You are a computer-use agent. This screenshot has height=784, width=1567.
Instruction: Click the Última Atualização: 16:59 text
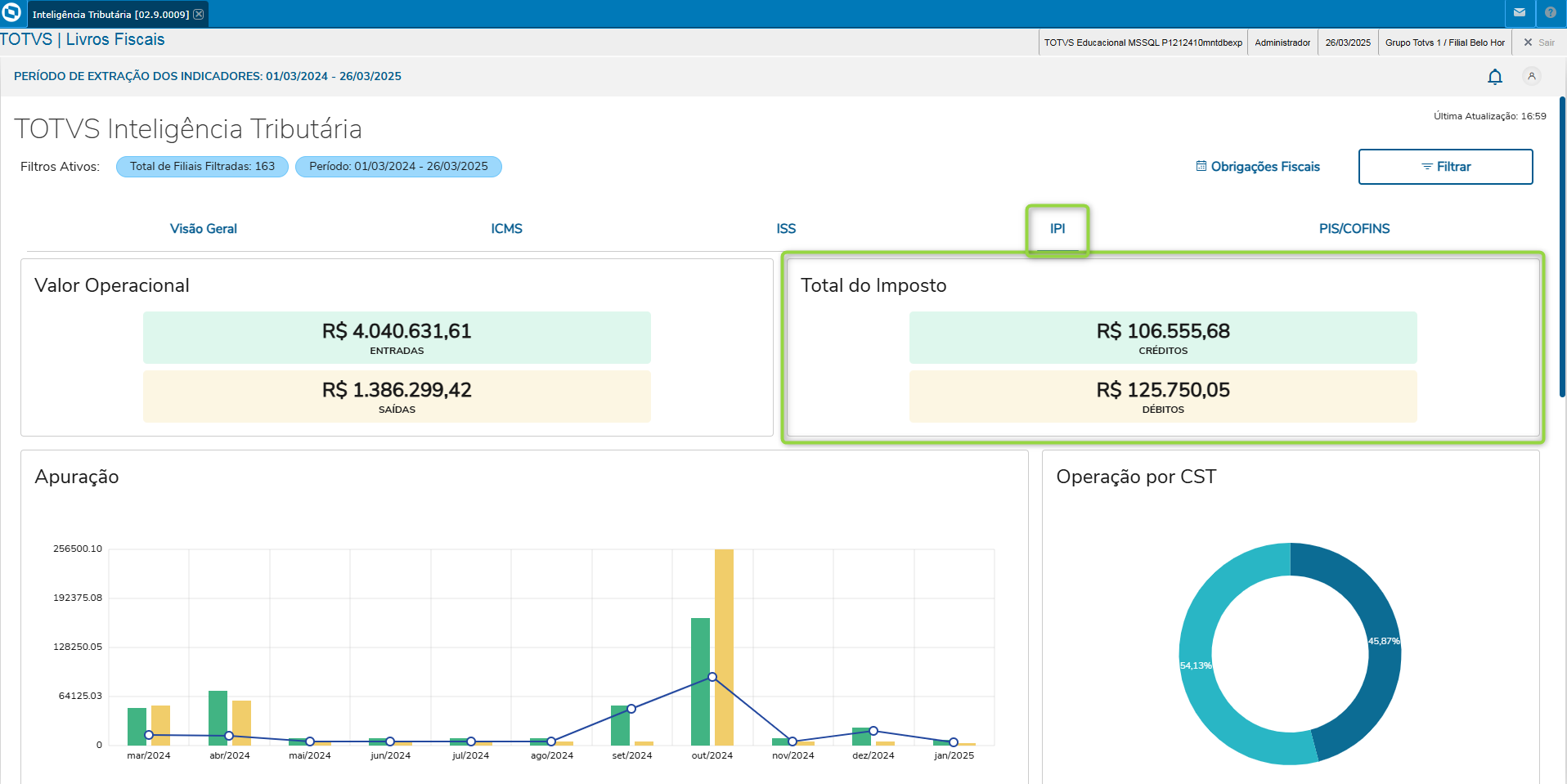tap(1490, 116)
